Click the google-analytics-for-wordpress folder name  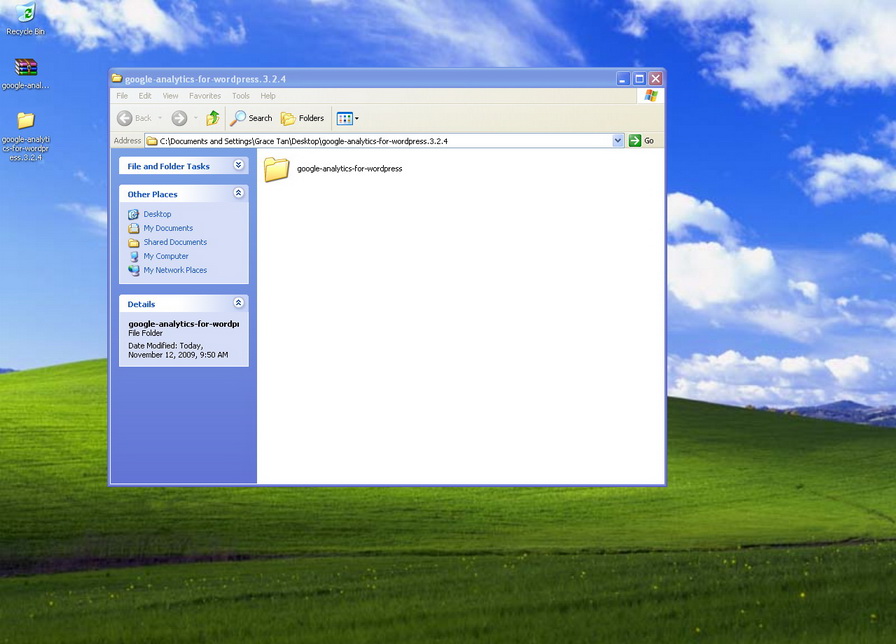point(350,169)
